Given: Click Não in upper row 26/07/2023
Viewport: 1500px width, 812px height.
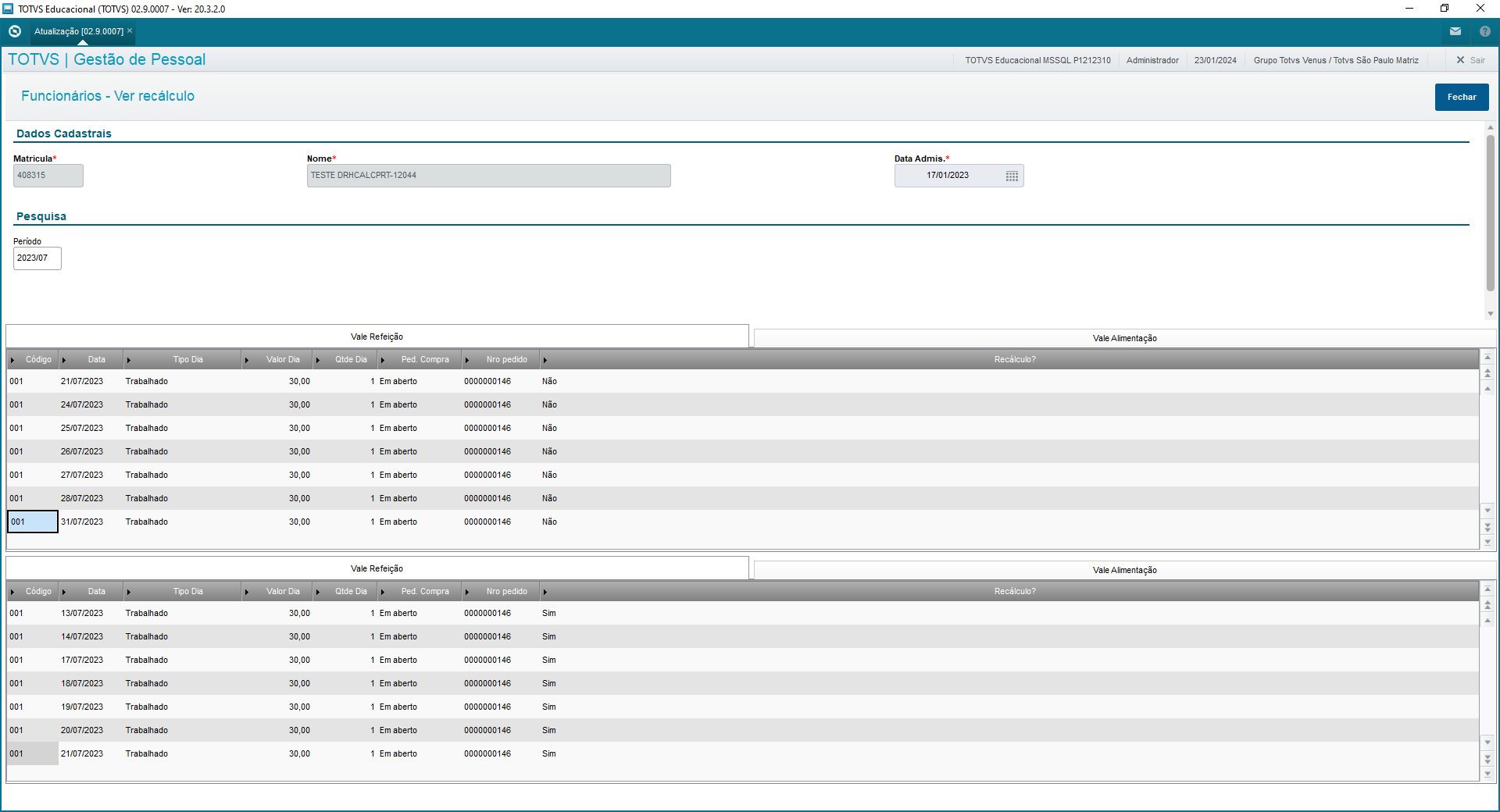Looking at the screenshot, I should coord(549,451).
